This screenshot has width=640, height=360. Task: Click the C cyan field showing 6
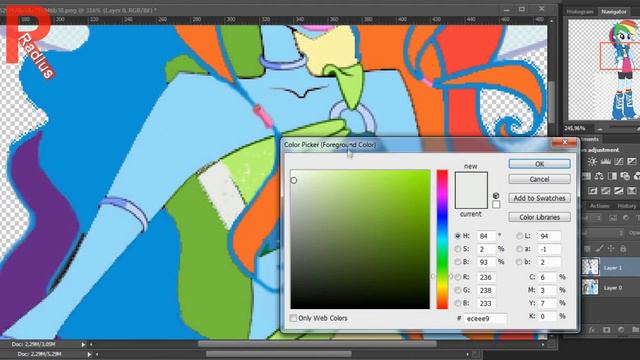pos(547,277)
